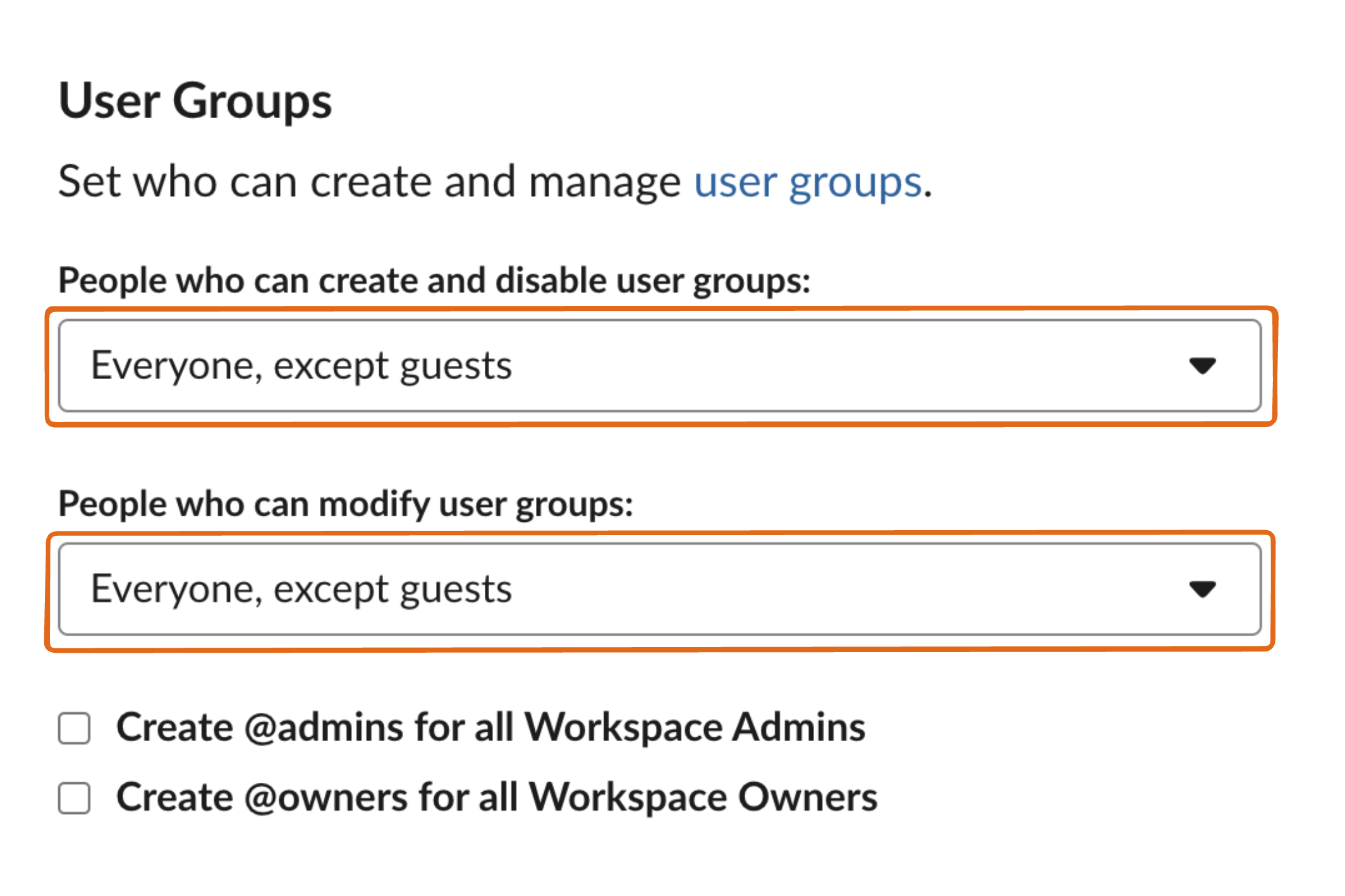Image resolution: width=1345 pixels, height=896 pixels.
Task: Click the 'Create @admins for all Workspace Admins' label
Action: click(490, 727)
